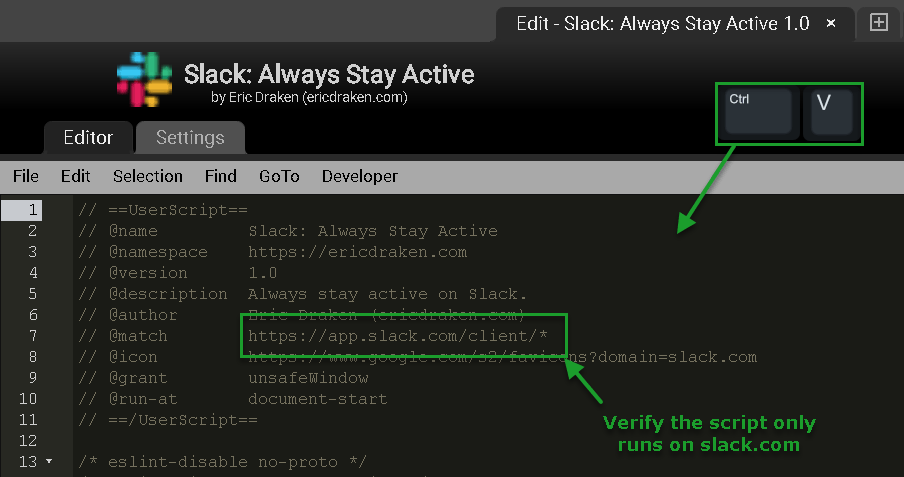Open new tab with plus icon

pyautogui.click(x=879, y=22)
